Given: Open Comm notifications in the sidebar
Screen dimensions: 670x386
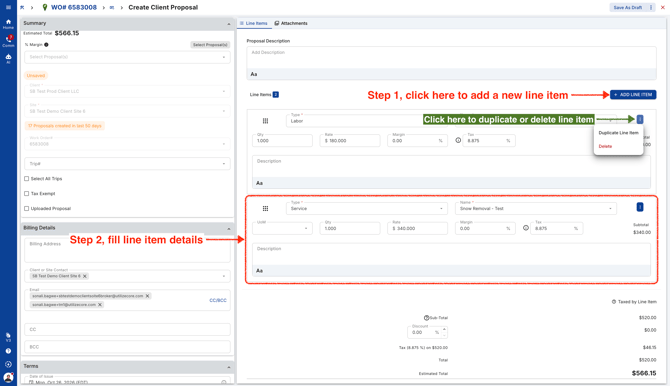Looking at the screenshot, I should [8, 41].
